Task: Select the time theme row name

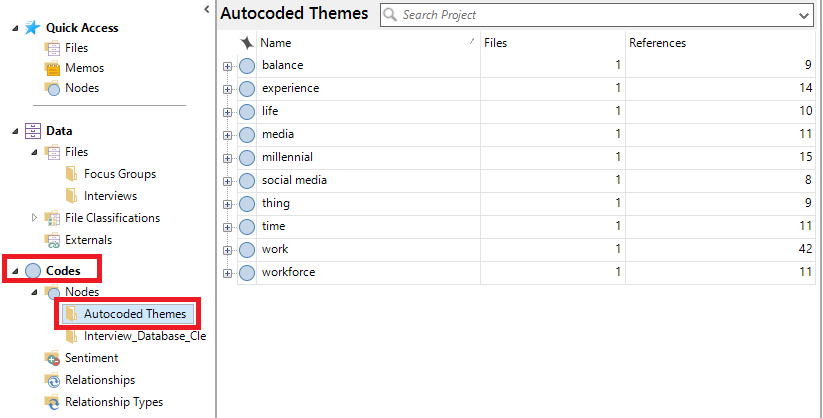Action: (x=273, y=226)
